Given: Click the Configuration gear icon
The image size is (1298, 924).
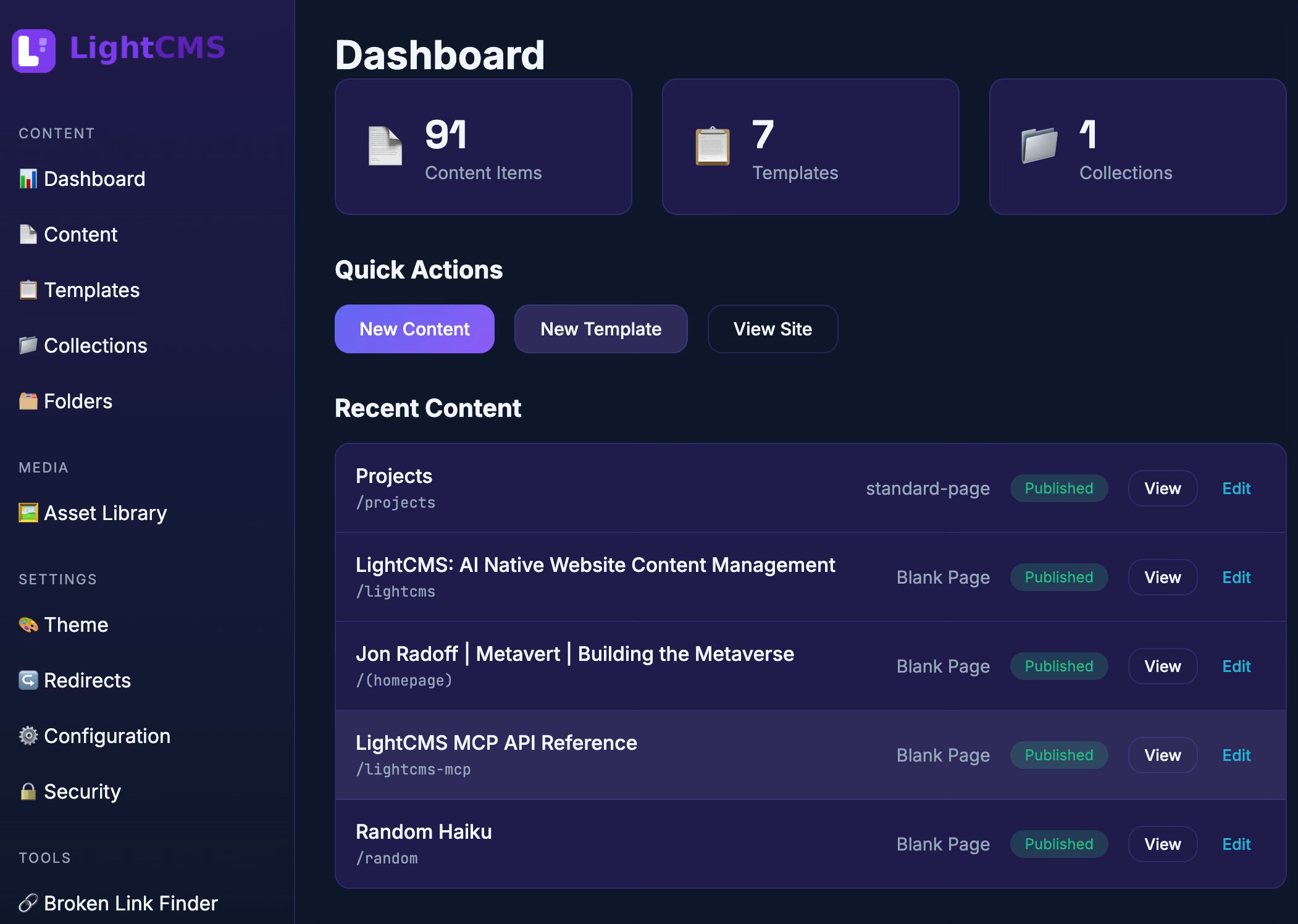Looking at the screenshot, I should point(28,736).
